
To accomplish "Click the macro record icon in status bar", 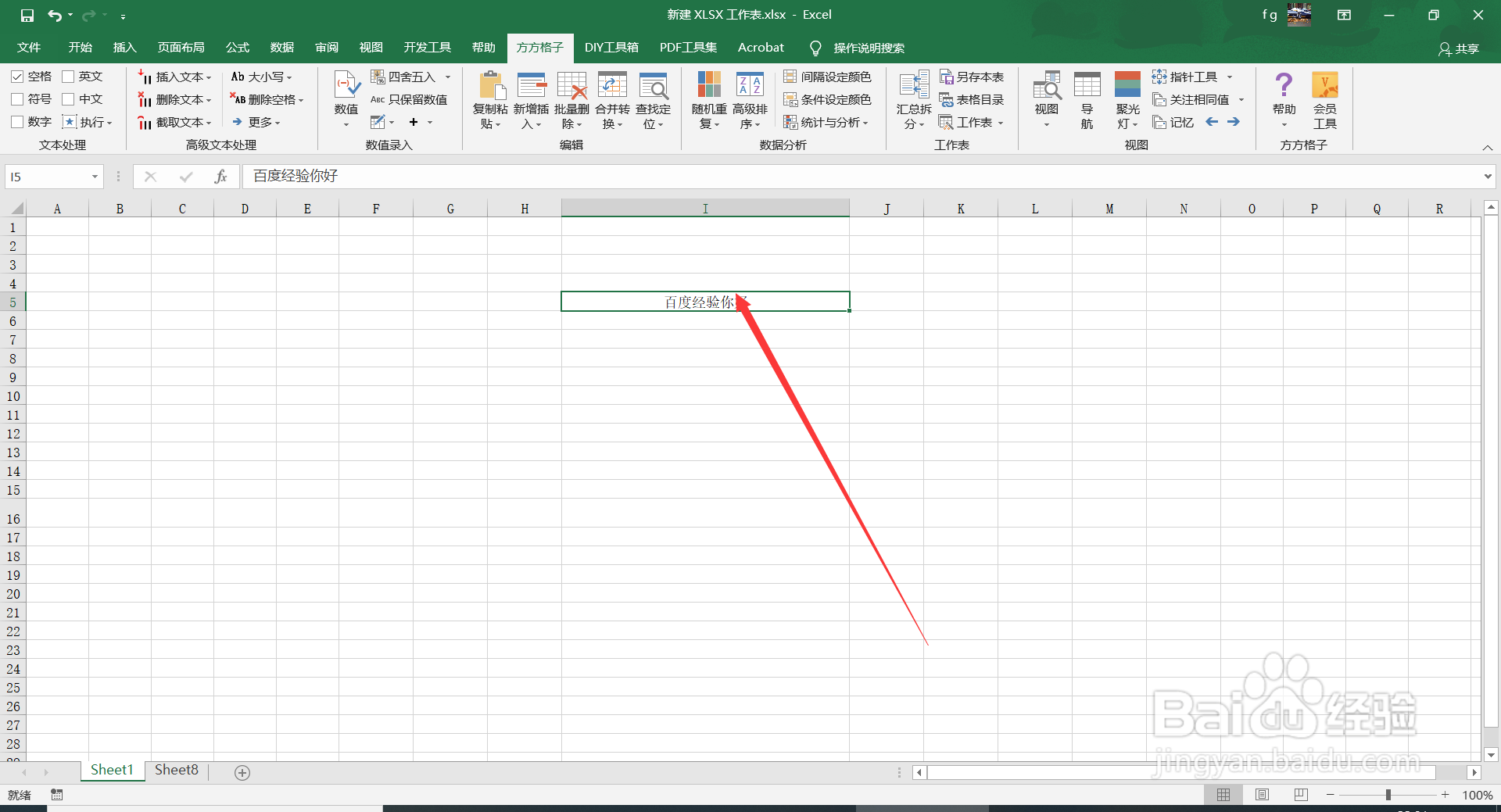I will (x=57, y=795).
